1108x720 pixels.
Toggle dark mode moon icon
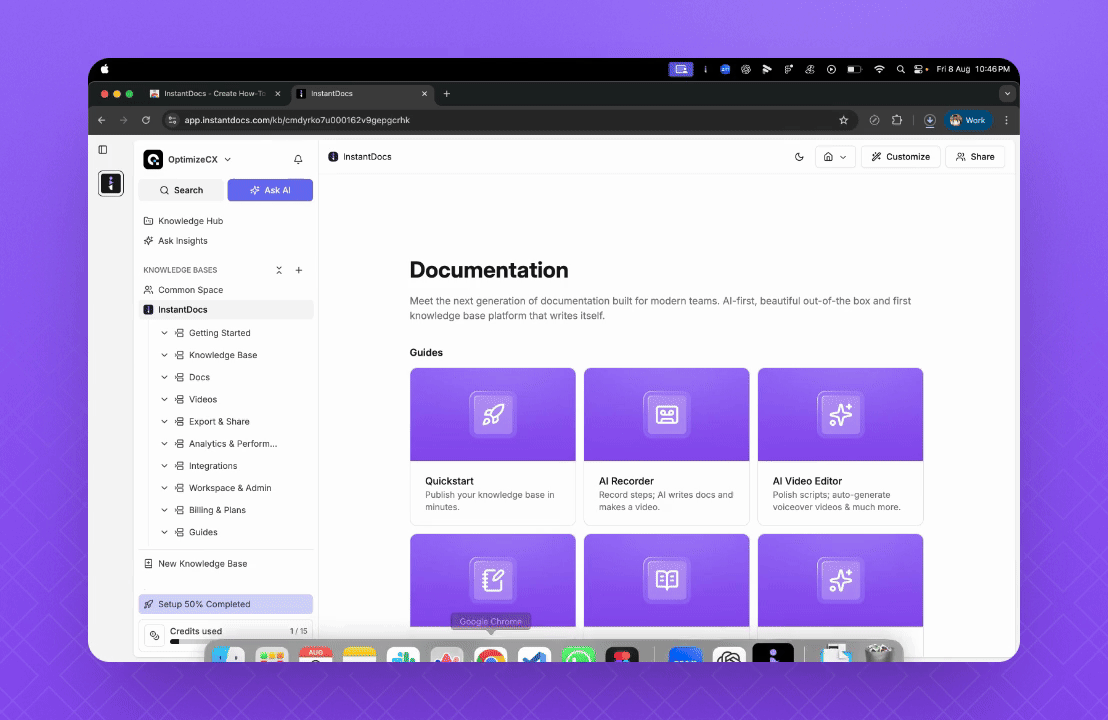click(x=799, y=157)
